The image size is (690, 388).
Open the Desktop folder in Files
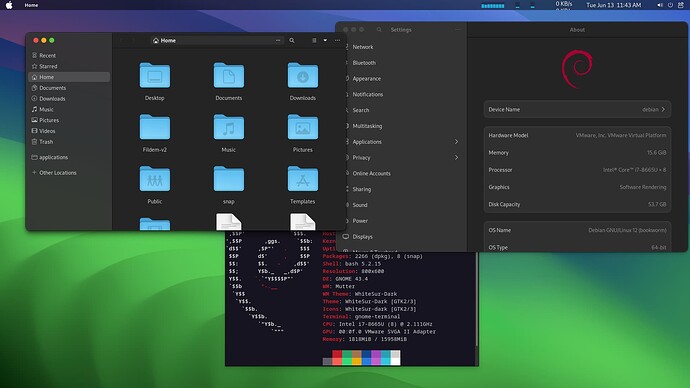(154, 76)
